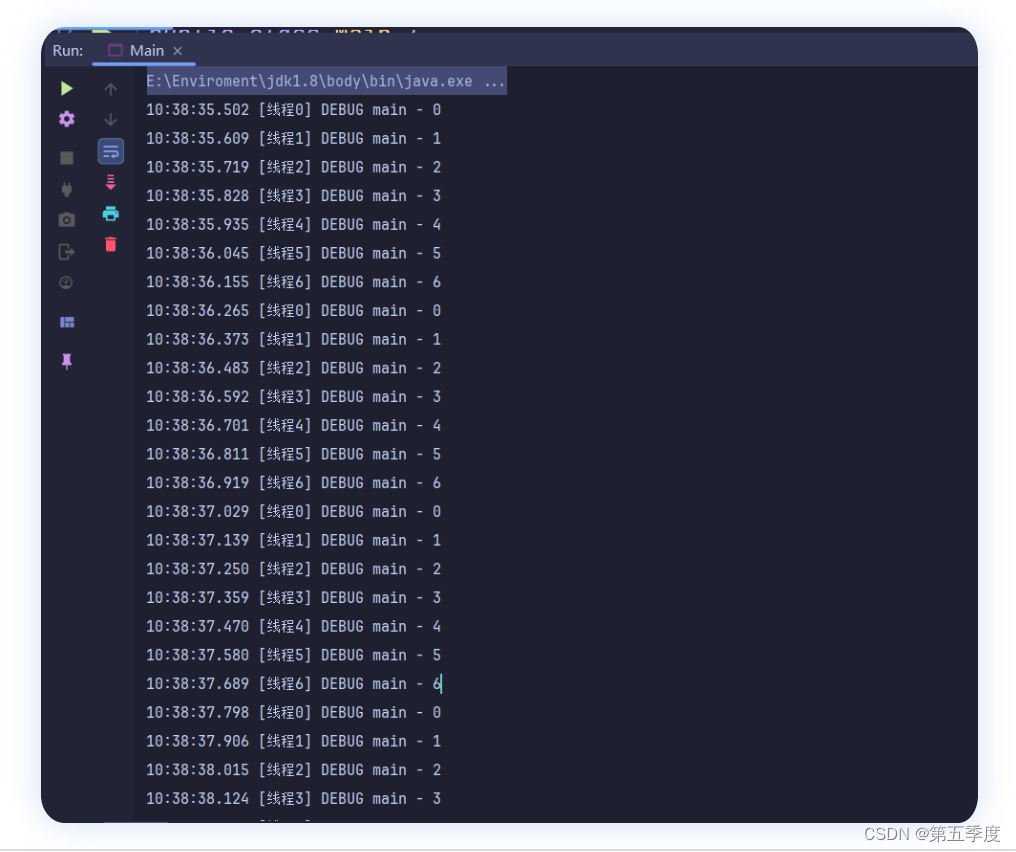Image resolution: width=1016 pixels, height=852 pixels.
Task: Toggle soft-wrap for console output
Action: point(111,152)
